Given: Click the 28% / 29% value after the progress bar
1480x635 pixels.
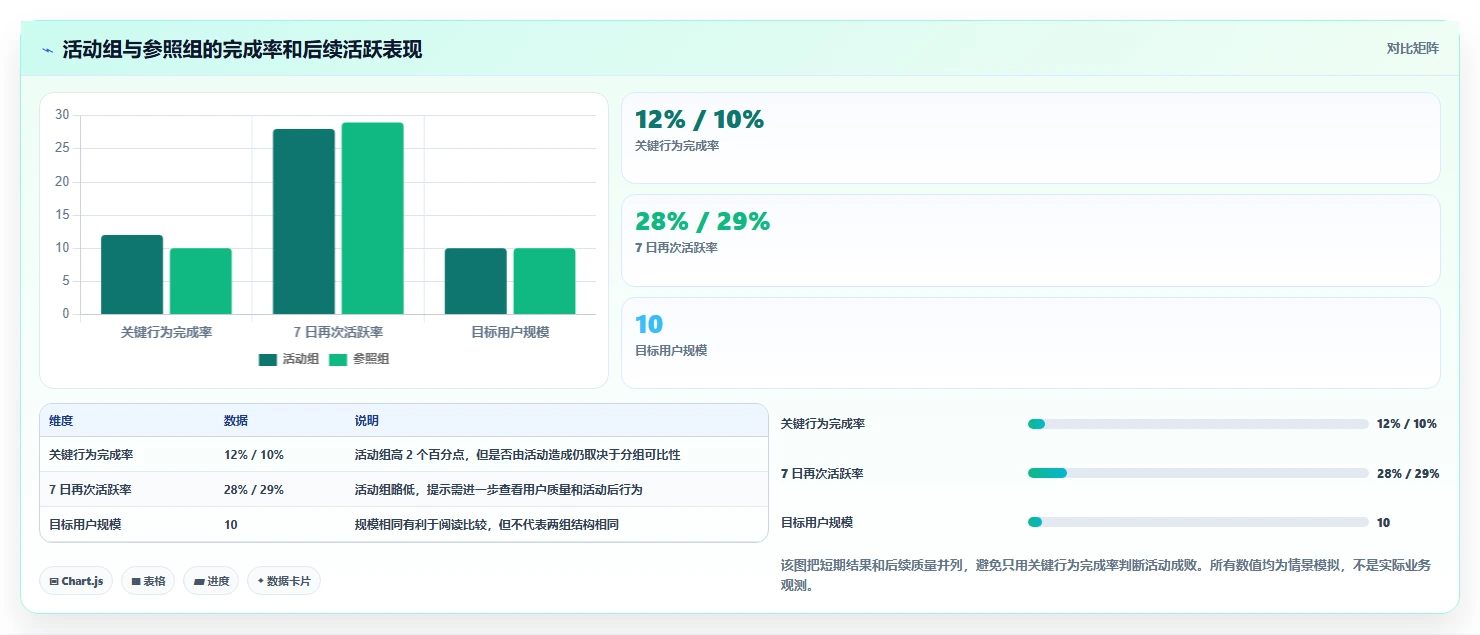Looking at the screenshot, I should (x=1408, y=474).
